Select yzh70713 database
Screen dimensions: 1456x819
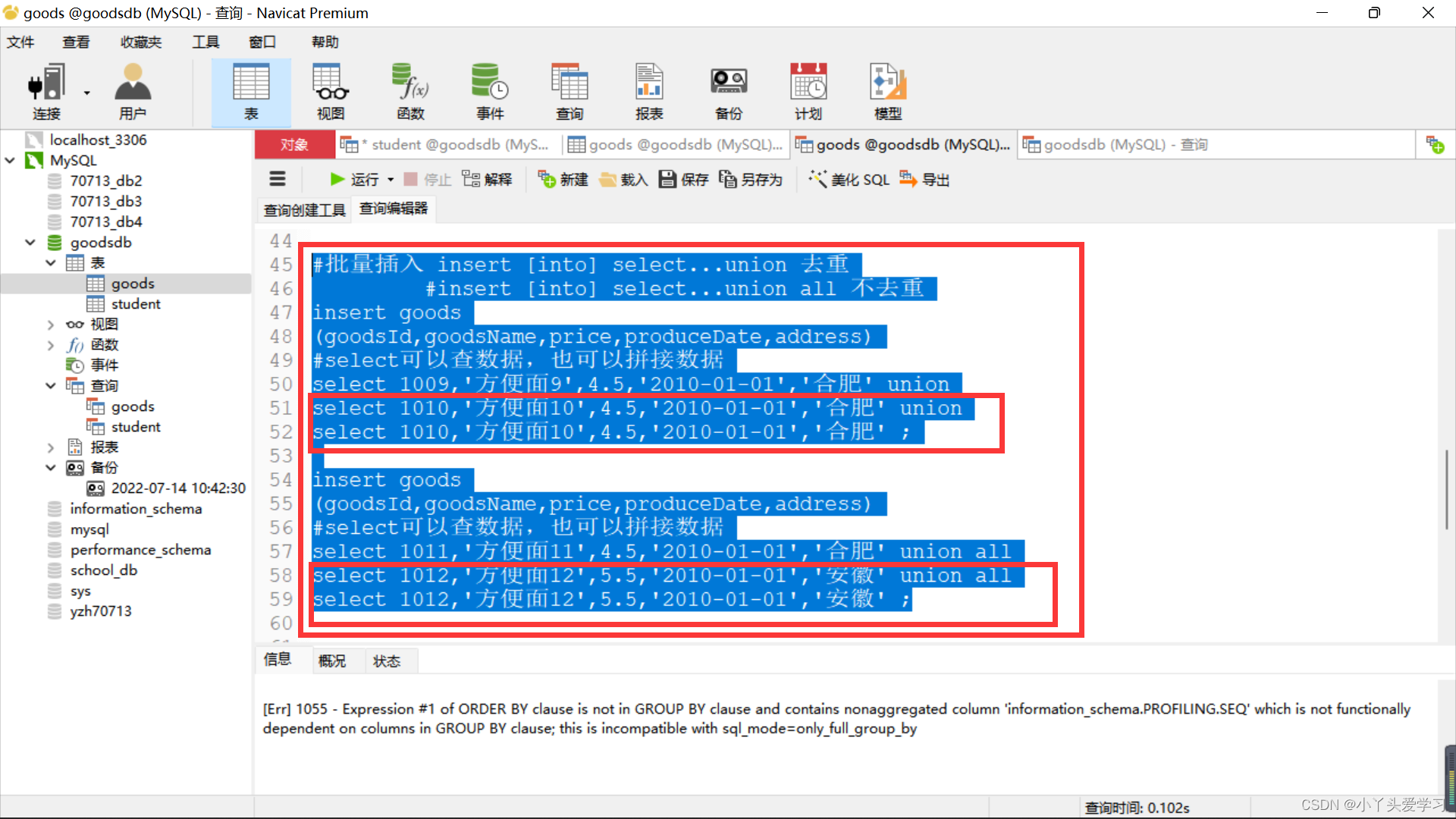100,610
